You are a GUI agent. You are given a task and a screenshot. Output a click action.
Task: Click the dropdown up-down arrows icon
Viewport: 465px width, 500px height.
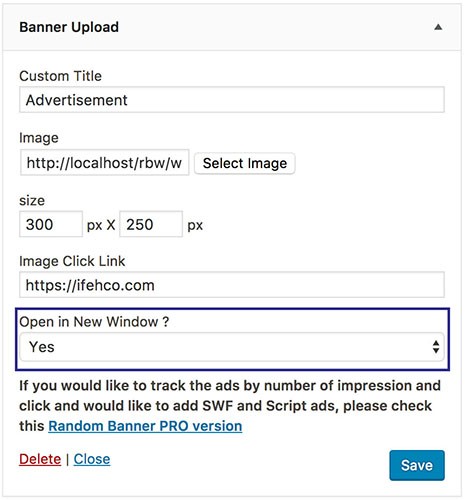click(x=436, y=347)
